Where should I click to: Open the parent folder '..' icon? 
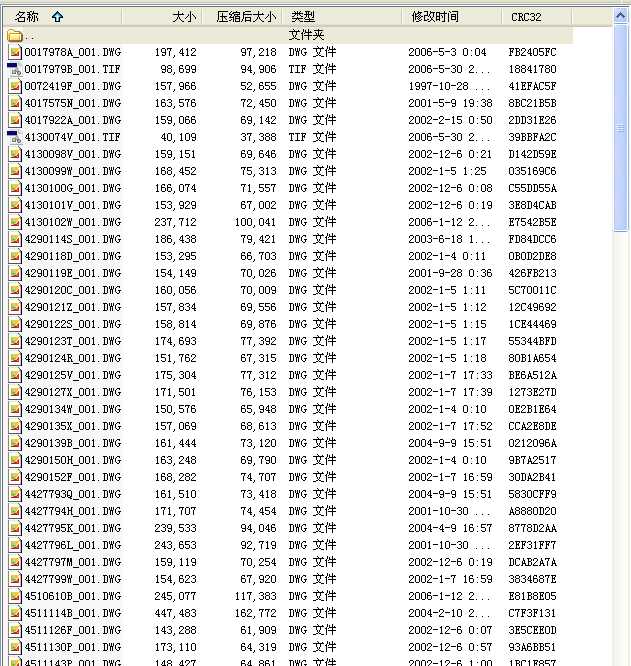(x=14, y=35)
